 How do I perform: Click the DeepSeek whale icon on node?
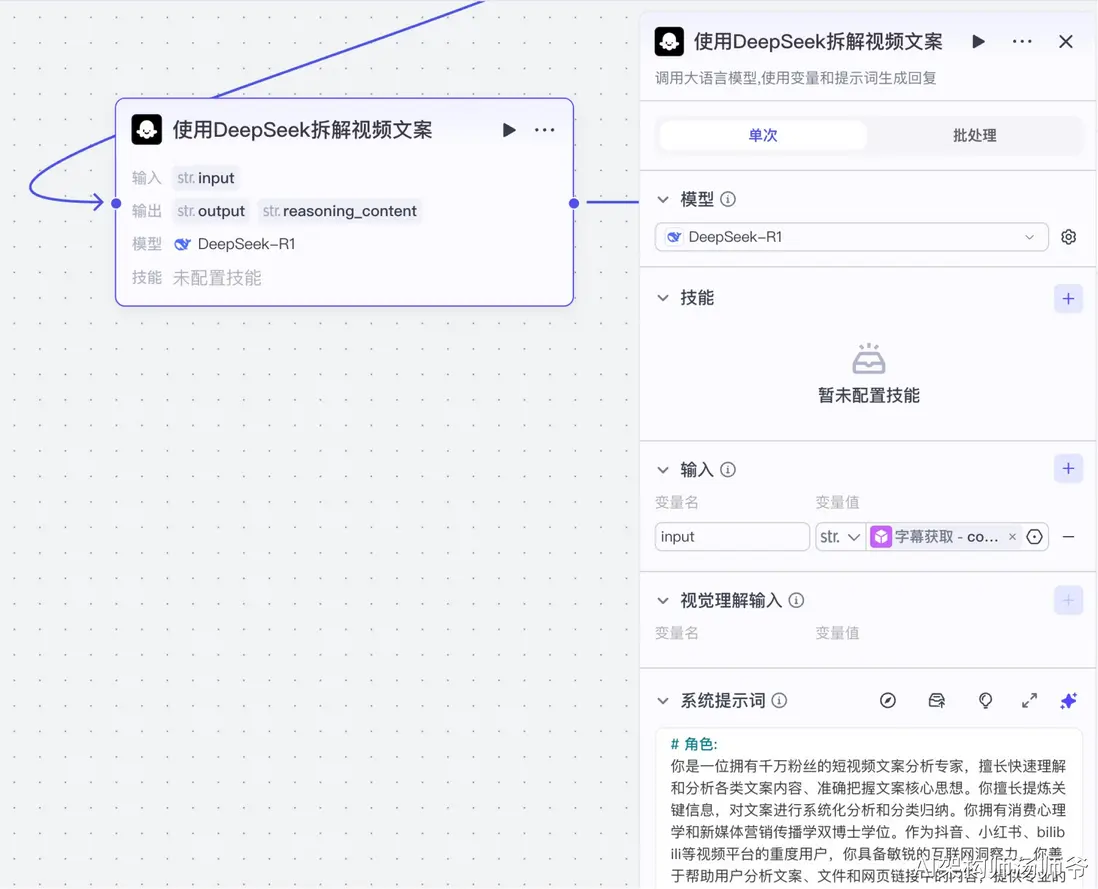pos(182,244)
